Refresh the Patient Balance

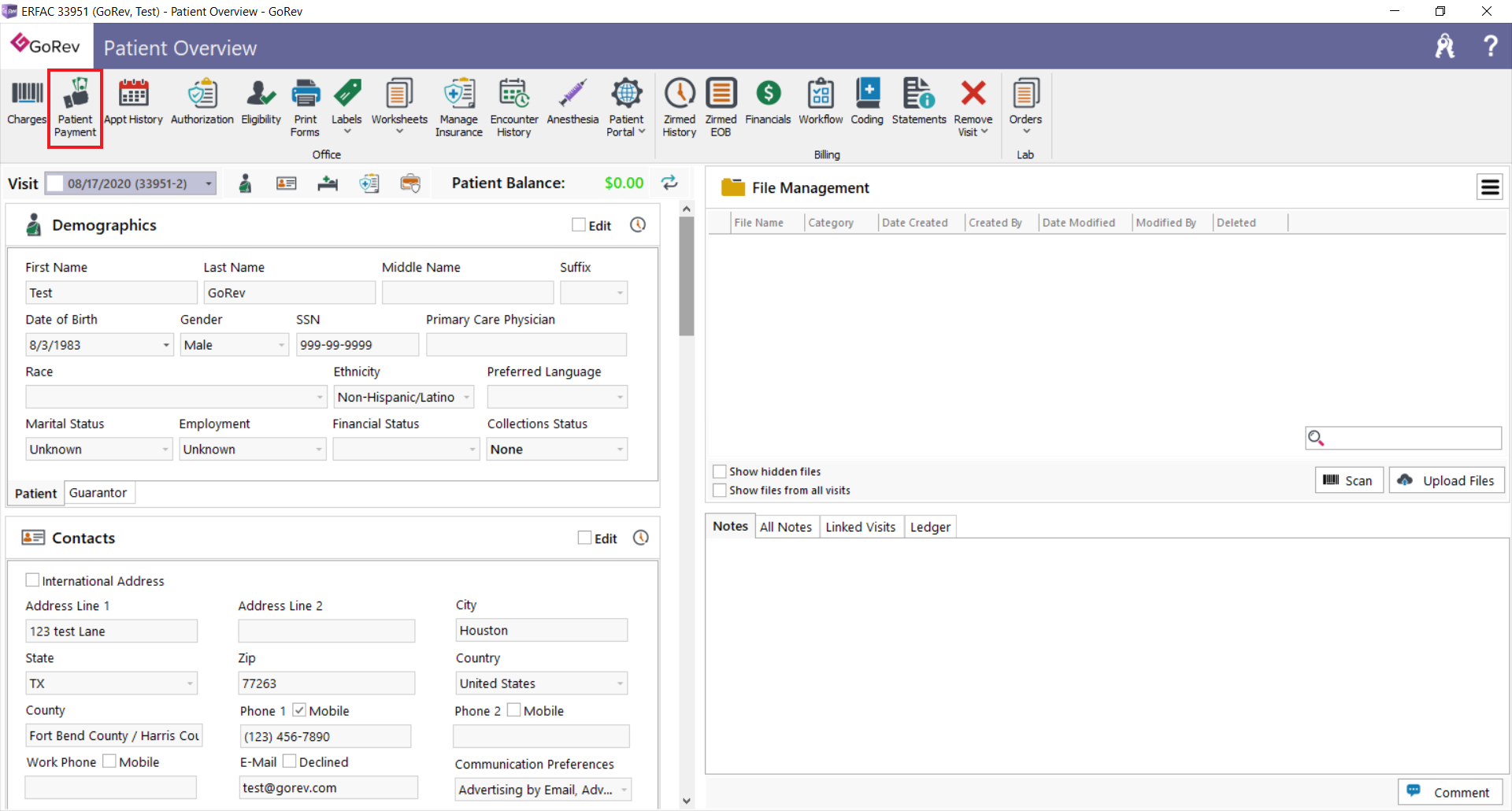coord(669,183)
